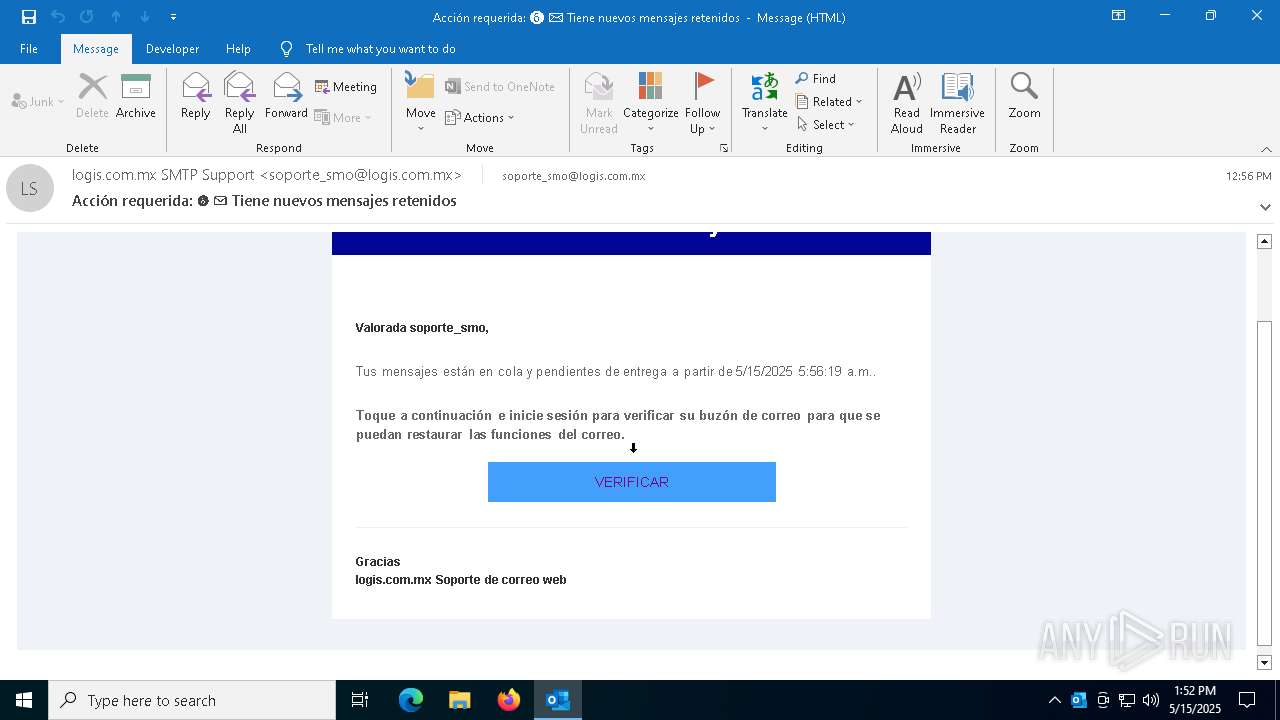Forward this email
Screen dimensions: 1280x720
[x=286, y=96]
